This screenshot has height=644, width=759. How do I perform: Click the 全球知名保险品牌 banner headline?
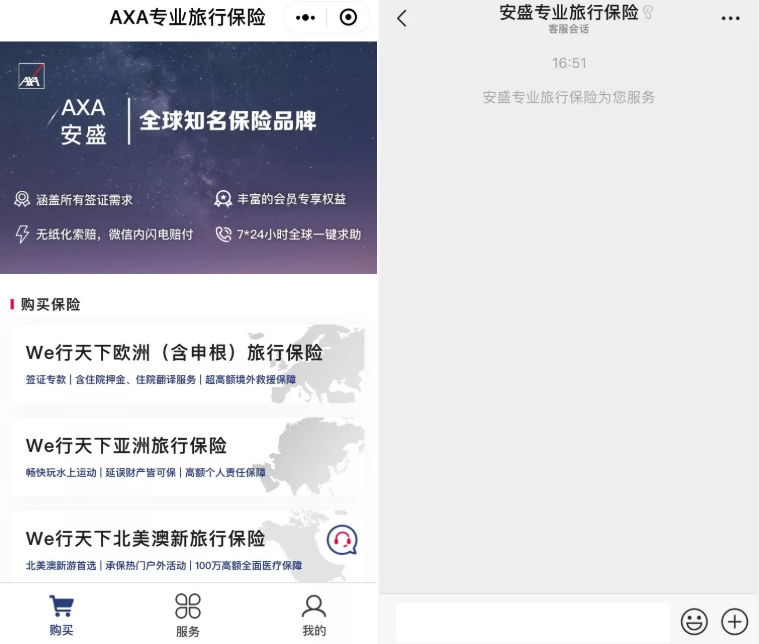pos(228,121)
